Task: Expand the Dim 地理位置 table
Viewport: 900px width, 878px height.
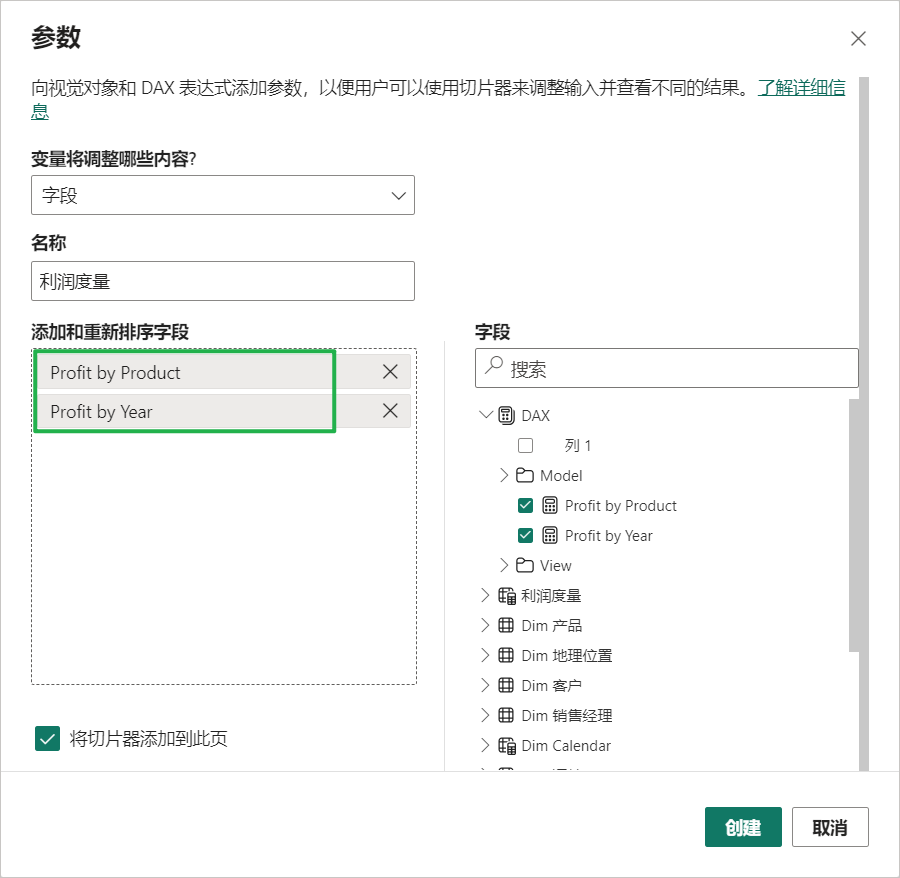Action: point(485,655)
